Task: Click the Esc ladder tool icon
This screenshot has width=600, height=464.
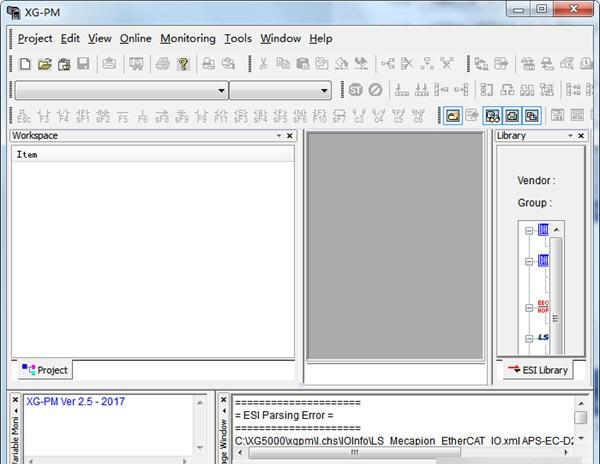Action: (24, 116)
